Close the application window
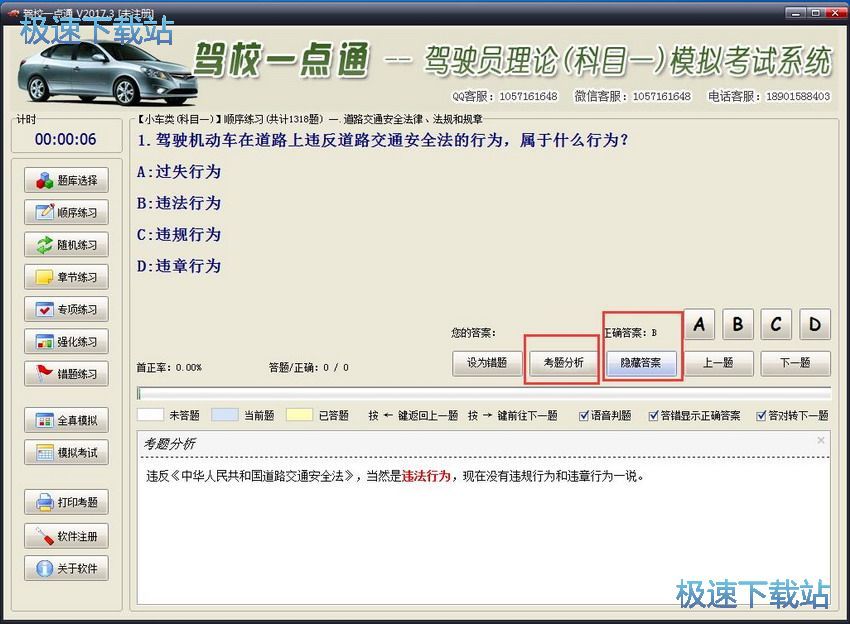850x624 pixels. click(835, 13)
